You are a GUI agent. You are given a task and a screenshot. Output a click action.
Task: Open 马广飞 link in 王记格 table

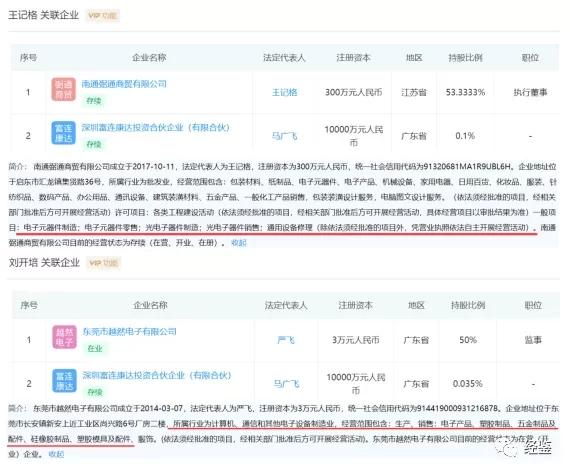click(285, 136)
